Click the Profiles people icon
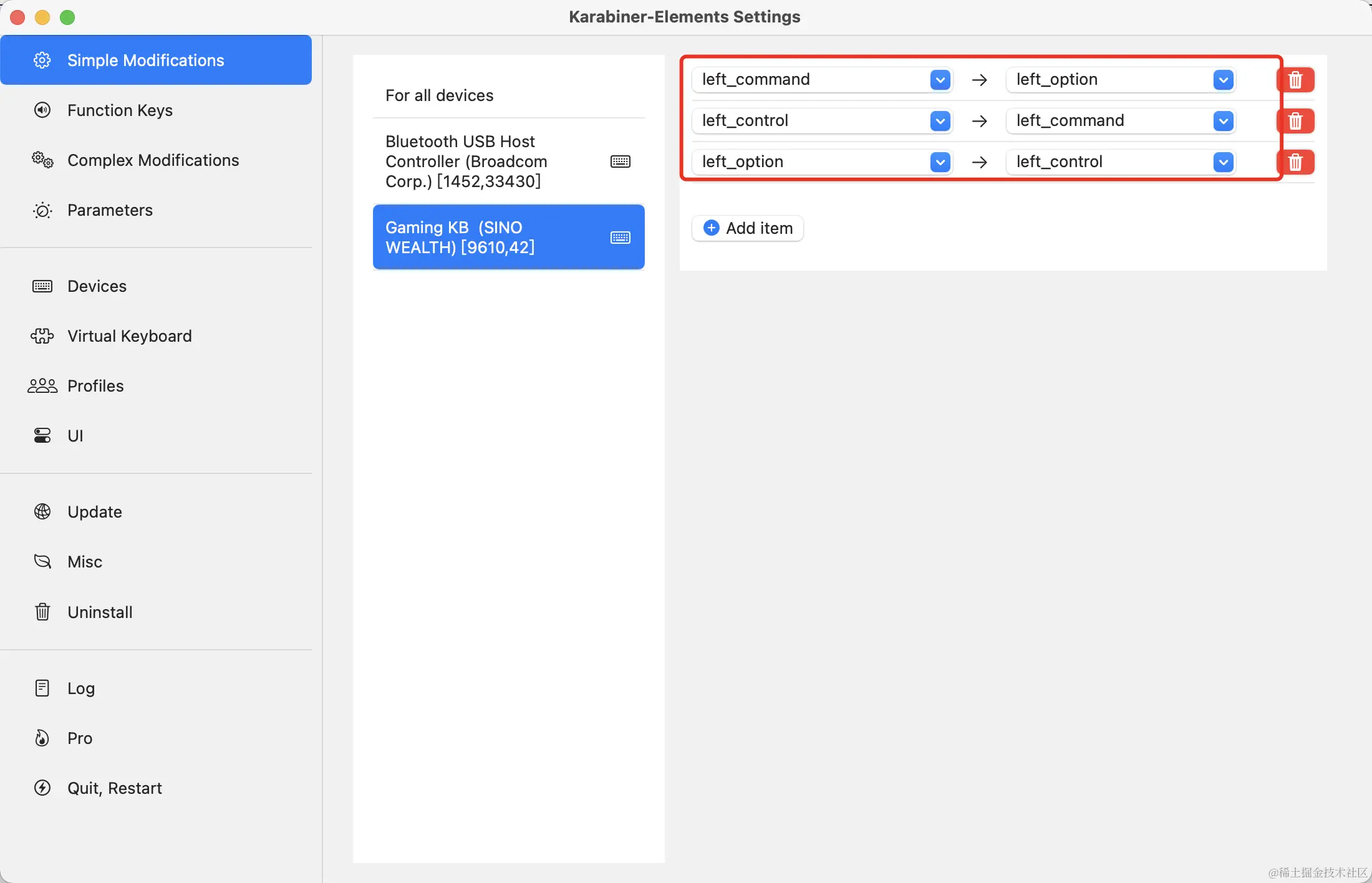The height and width of the screenshot is (883, 1372). coord(42,386)
